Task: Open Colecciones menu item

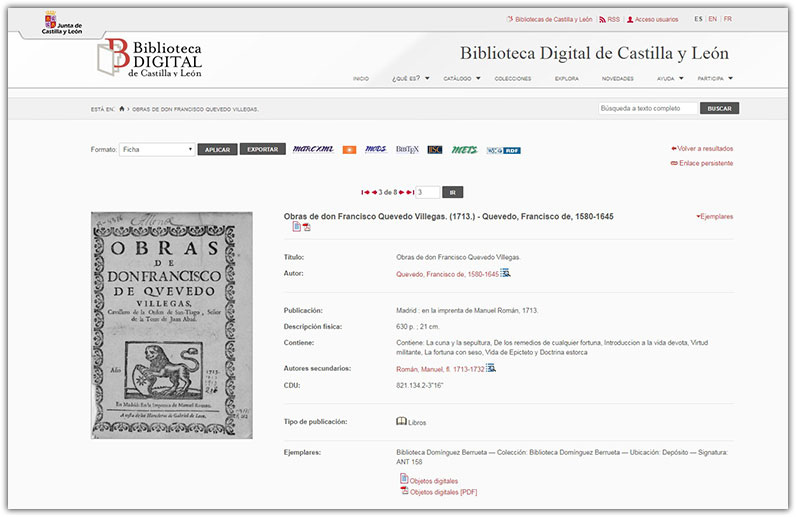Action: (513, 79)
